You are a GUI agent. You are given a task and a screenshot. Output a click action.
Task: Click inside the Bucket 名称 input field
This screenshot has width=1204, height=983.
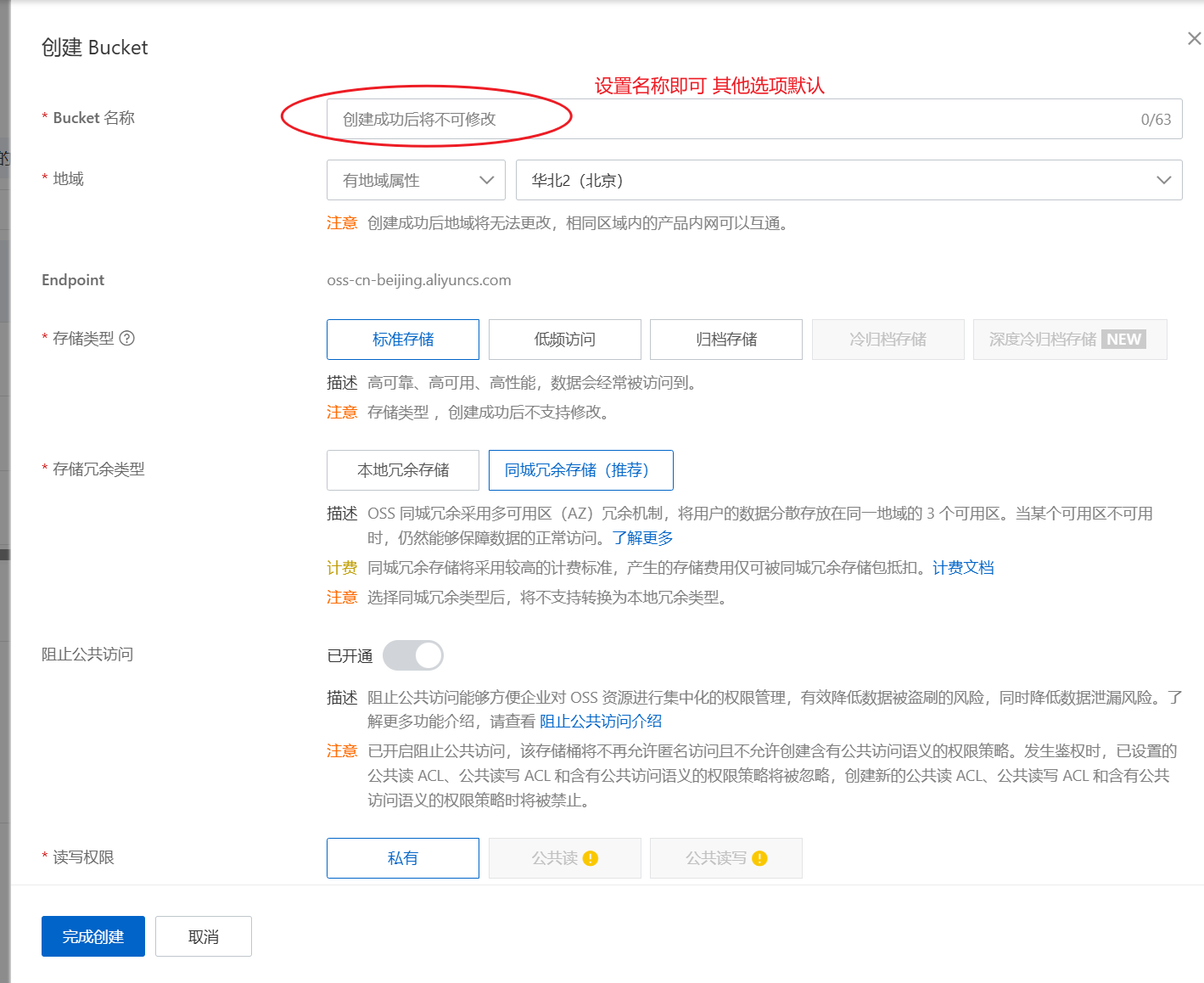click(x=730, y=120)
